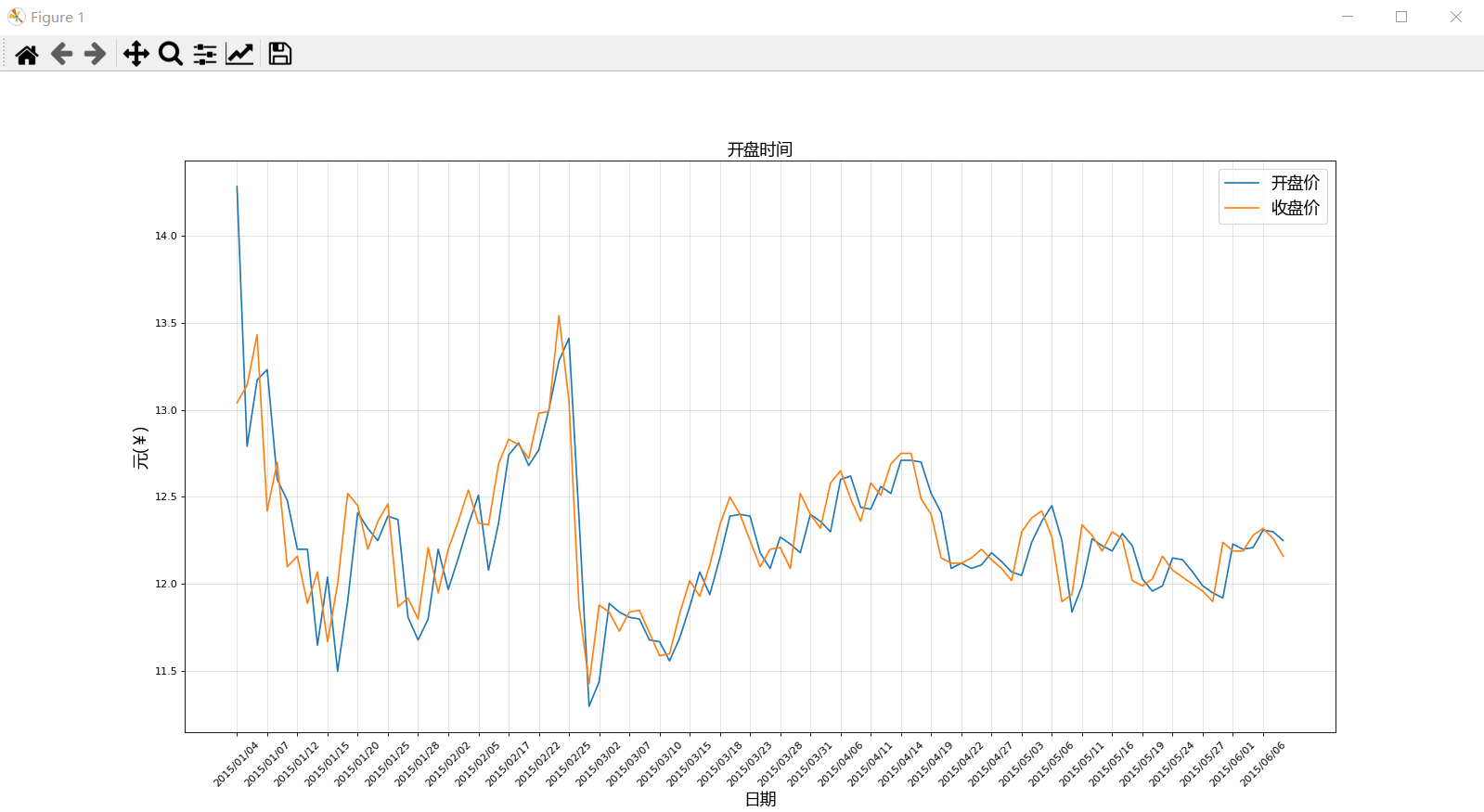Click the 2015/01/12 date tick label
This screenshot has width=1484, height=812.
point(296,765)
